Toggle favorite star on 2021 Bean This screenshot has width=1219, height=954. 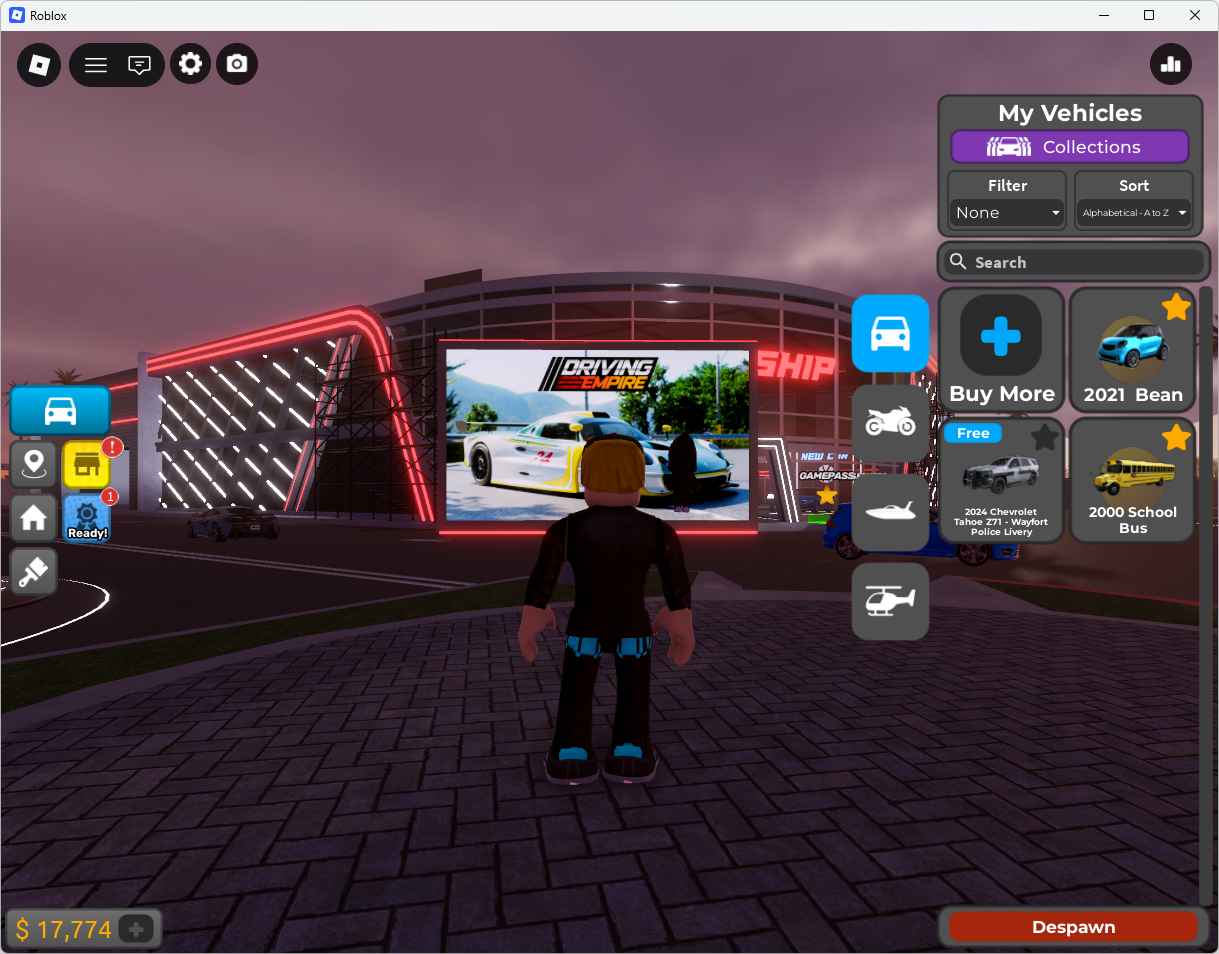[1176, 307]
